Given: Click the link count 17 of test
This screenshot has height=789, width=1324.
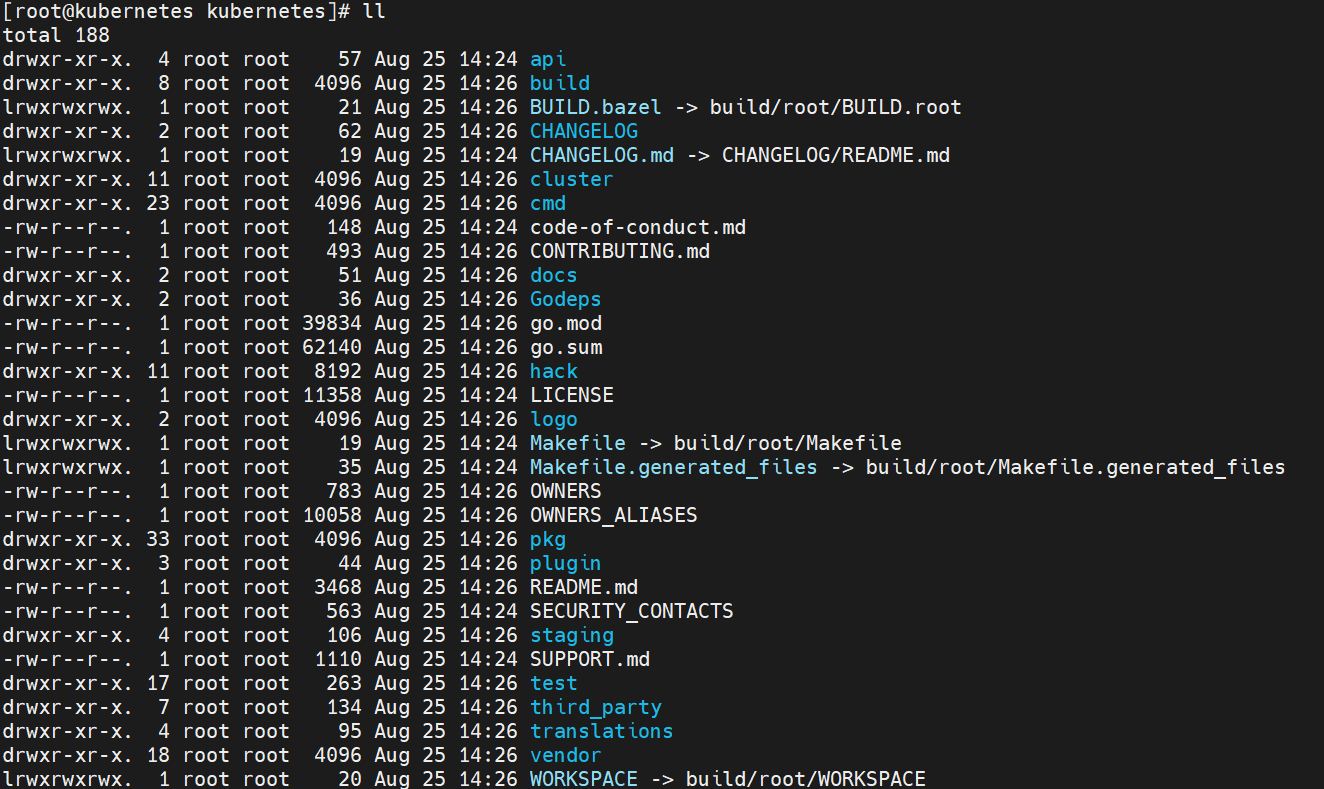Looking at the screenshot, I should 158,683.
